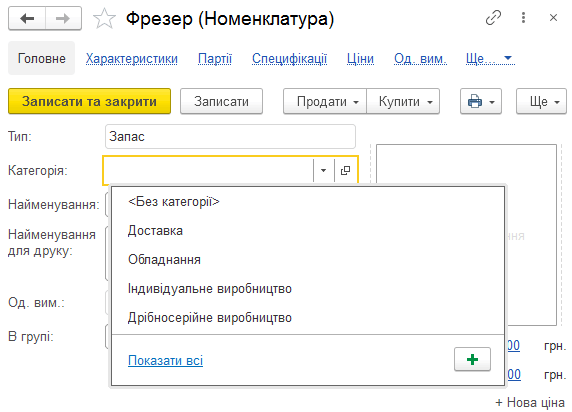Open the Партії tab

215,58
